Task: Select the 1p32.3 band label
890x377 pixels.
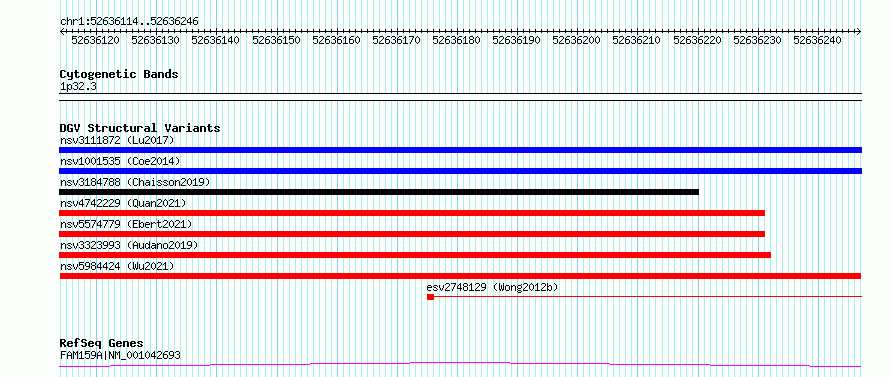Action: click(x=78, y=86)
